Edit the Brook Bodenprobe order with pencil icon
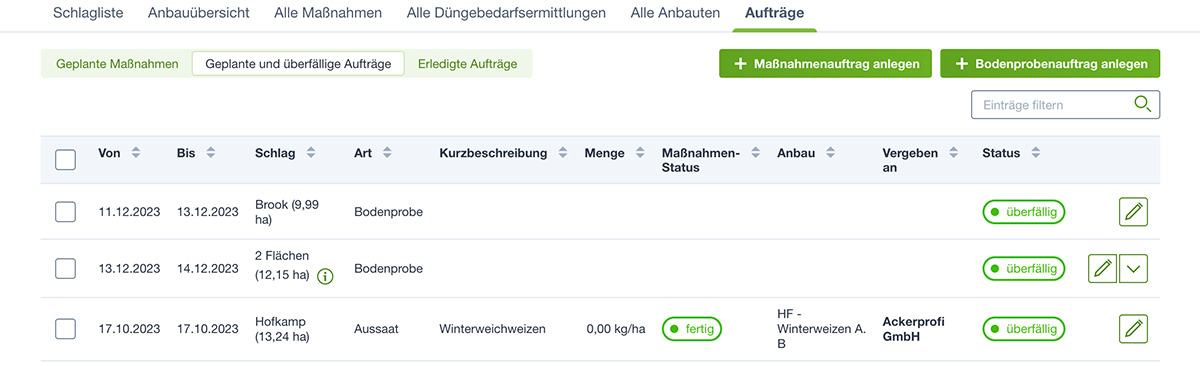Viewport: 1200px width, 366px height. pyautogui.click(x=1133, y=212)
